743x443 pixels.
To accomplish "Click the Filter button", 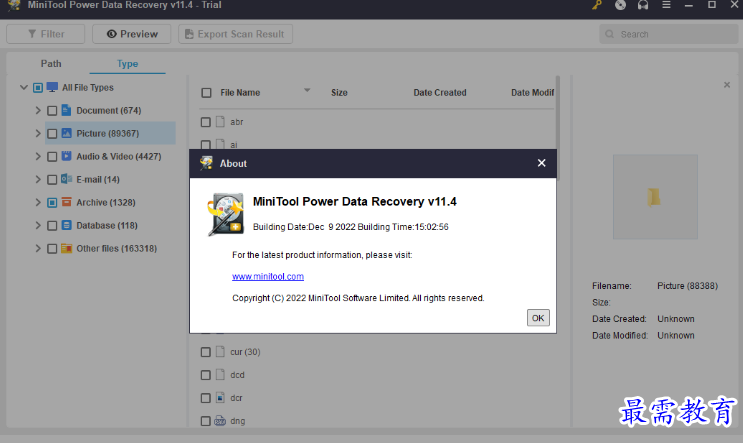I will pyautogui.click(x=45, y=34).
